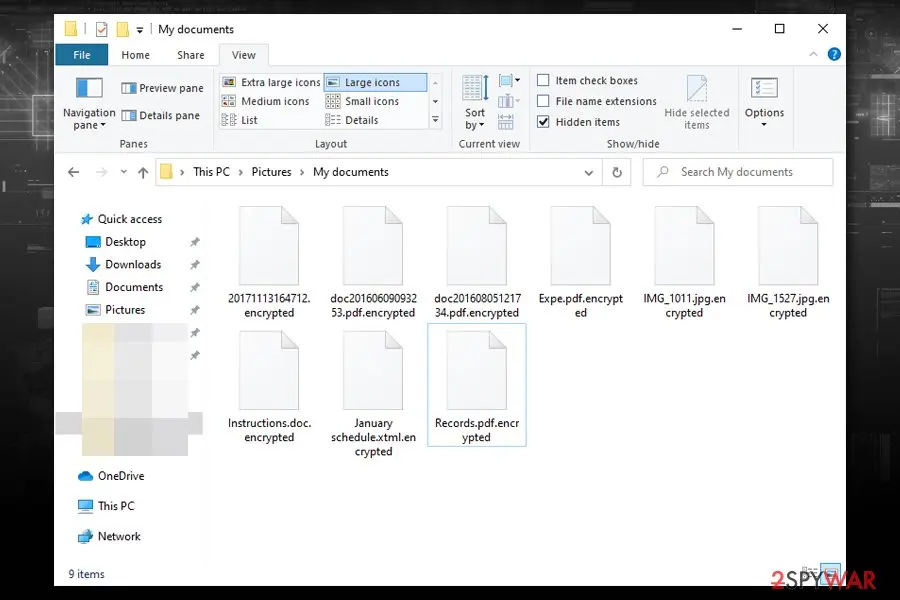The width and height of the screenshot is (900, 600).
Task: Select the View tab
Action: coord(244,55)
